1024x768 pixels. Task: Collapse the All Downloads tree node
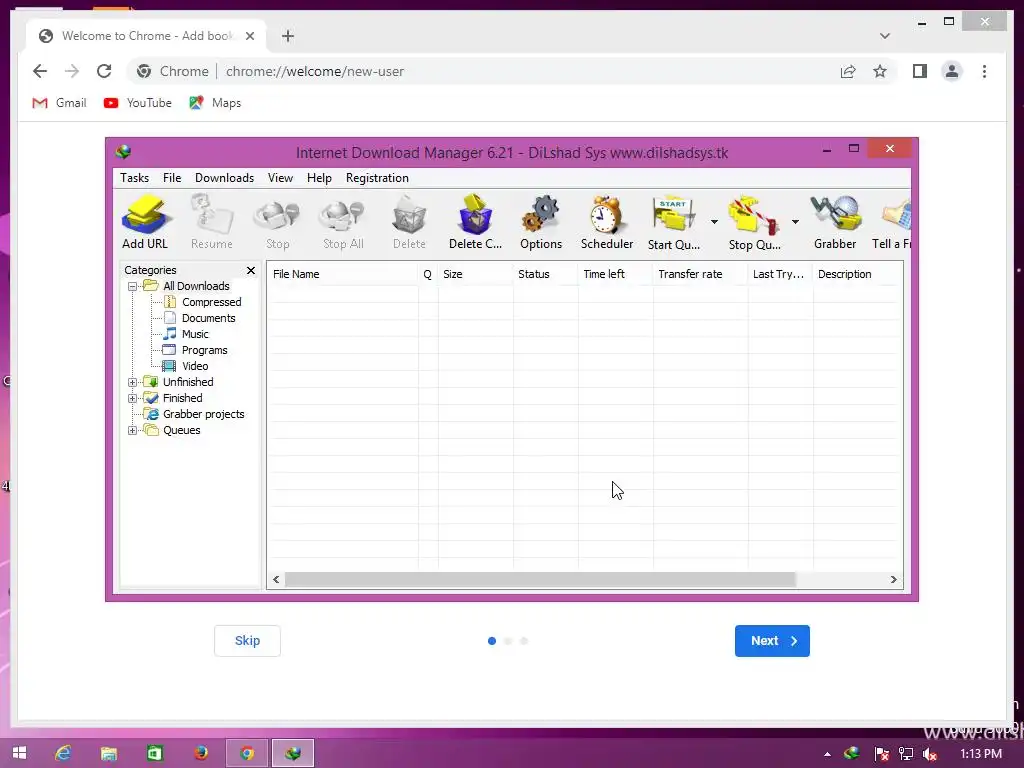(x=133, y=286)
